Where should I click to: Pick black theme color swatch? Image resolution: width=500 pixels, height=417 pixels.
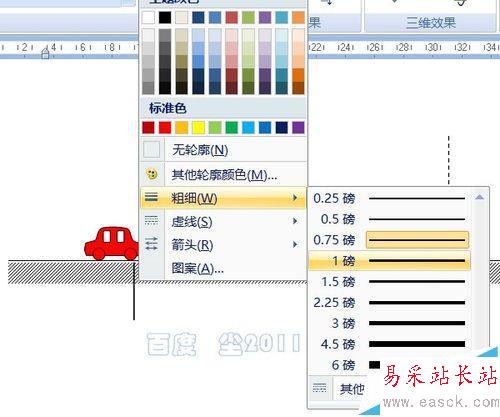165,17
